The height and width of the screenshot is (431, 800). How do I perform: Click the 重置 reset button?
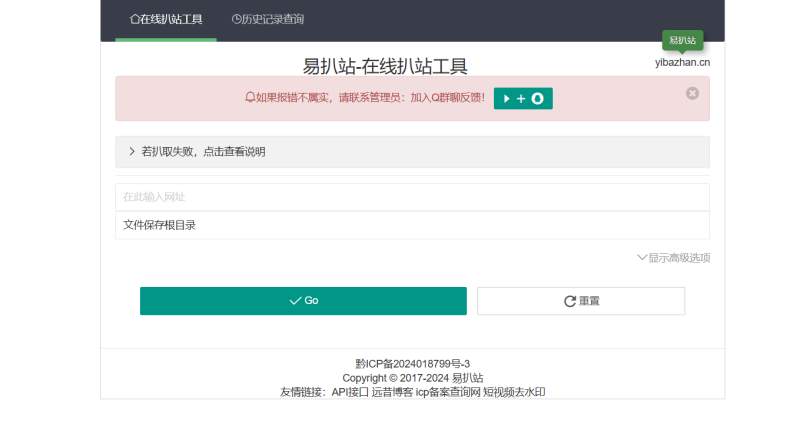pos(581,301)
